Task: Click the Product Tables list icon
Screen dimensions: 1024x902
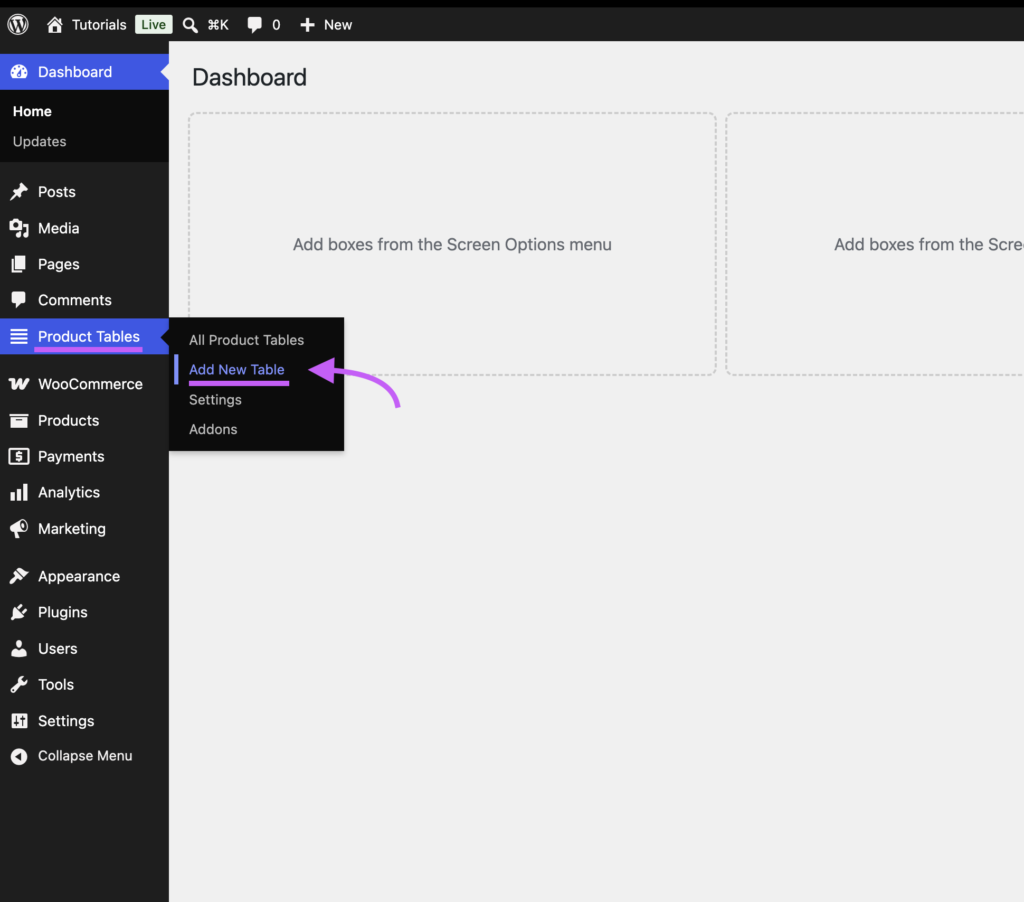Action: (19, 336)
